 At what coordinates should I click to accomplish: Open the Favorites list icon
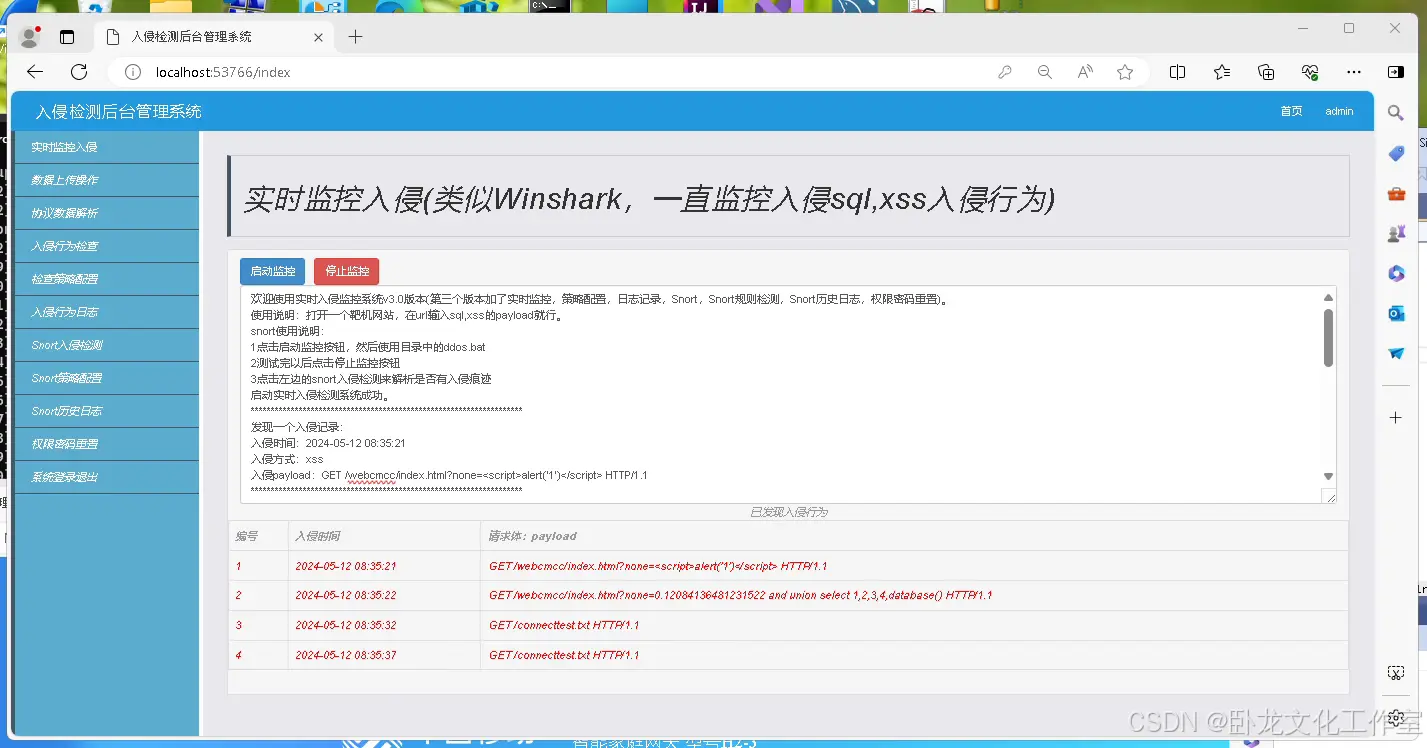(x=1222, y=72)
